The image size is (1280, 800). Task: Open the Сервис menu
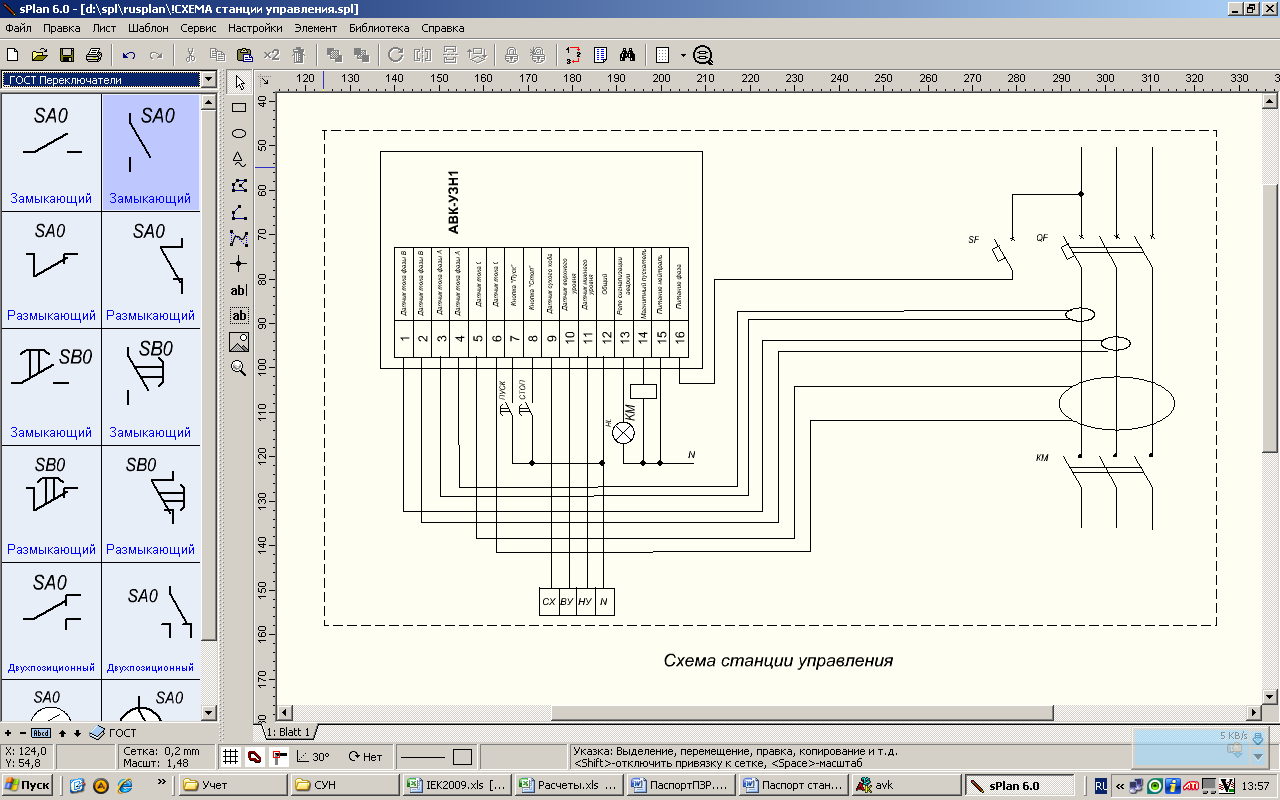199,28
